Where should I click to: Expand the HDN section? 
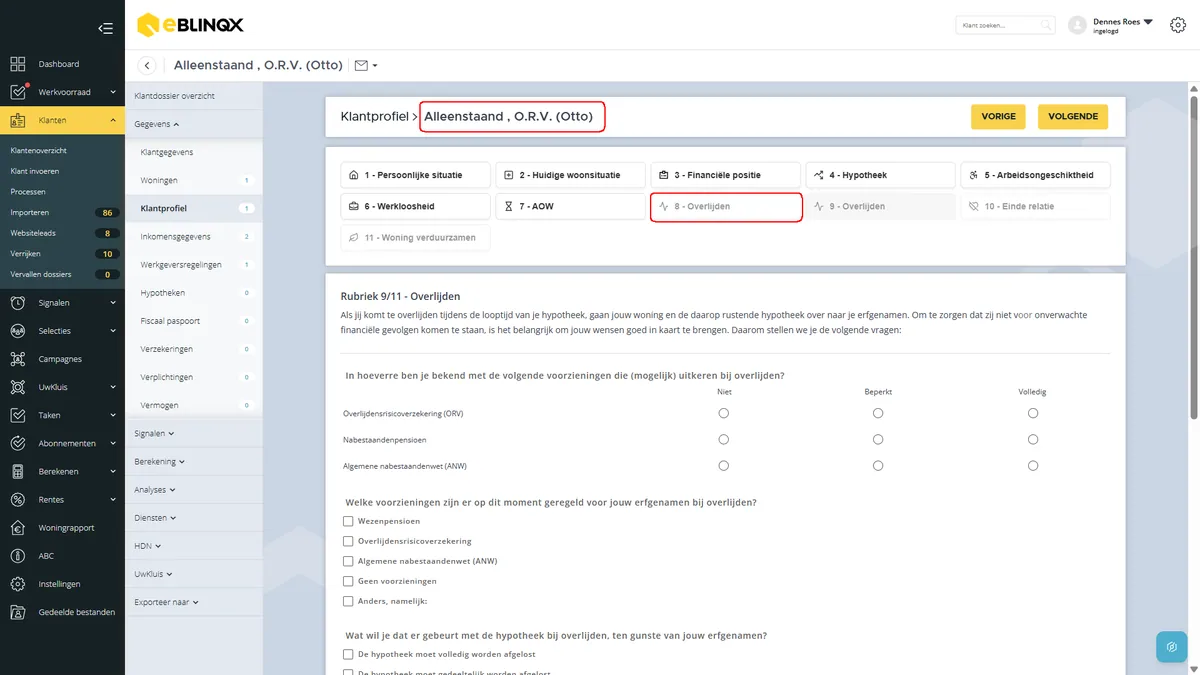pyautogui.click(x=148, y=546)
